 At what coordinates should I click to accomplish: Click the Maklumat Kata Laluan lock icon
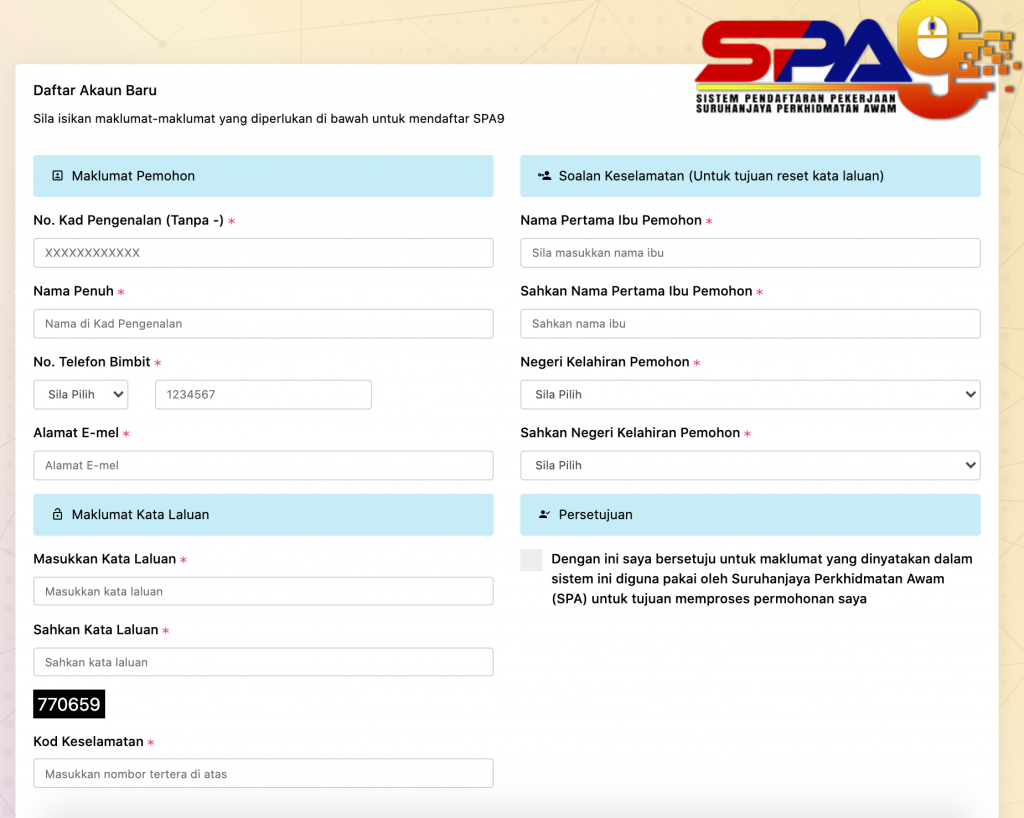(x=57, y=514)
